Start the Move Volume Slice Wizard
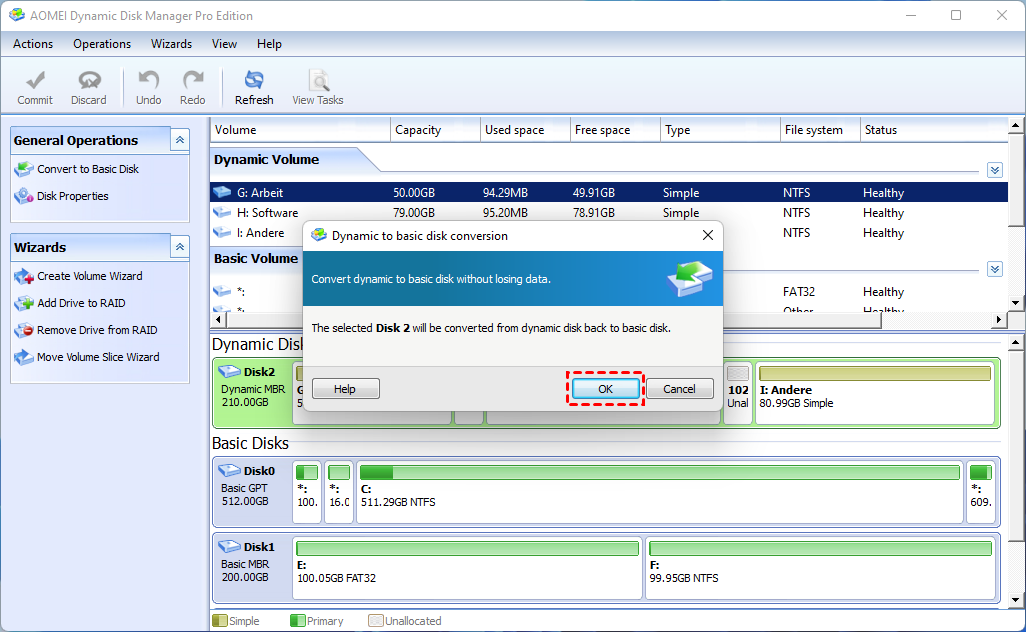1026x632 pixels. 98,357
